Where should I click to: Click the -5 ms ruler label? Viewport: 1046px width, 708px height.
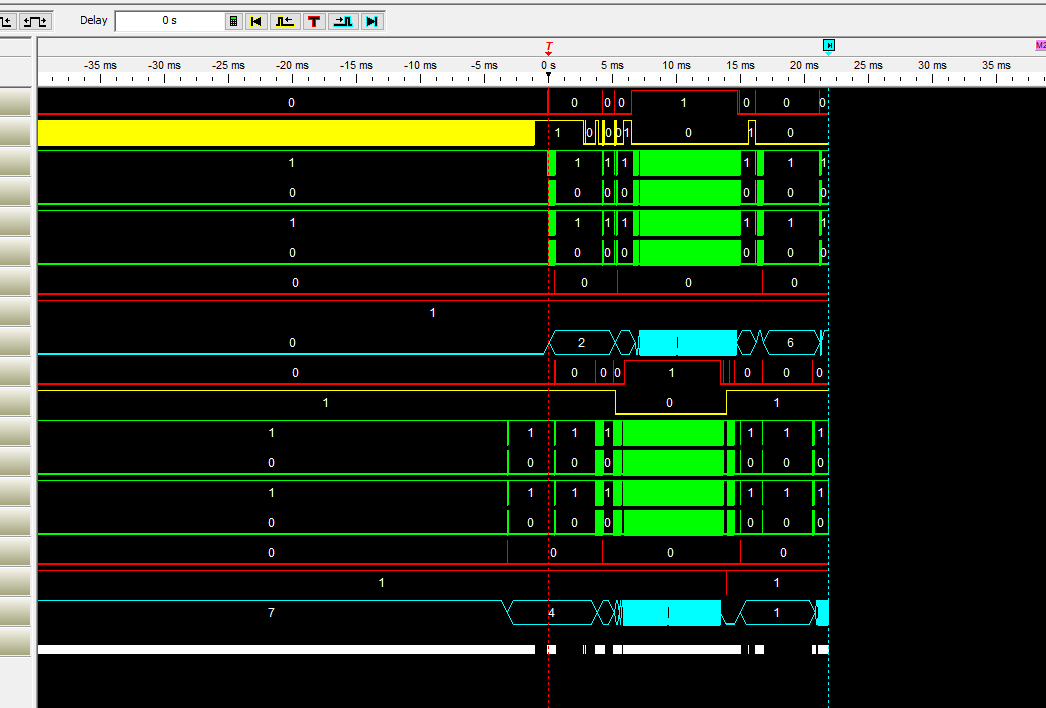pyautogui.click(x=484, y=65)
